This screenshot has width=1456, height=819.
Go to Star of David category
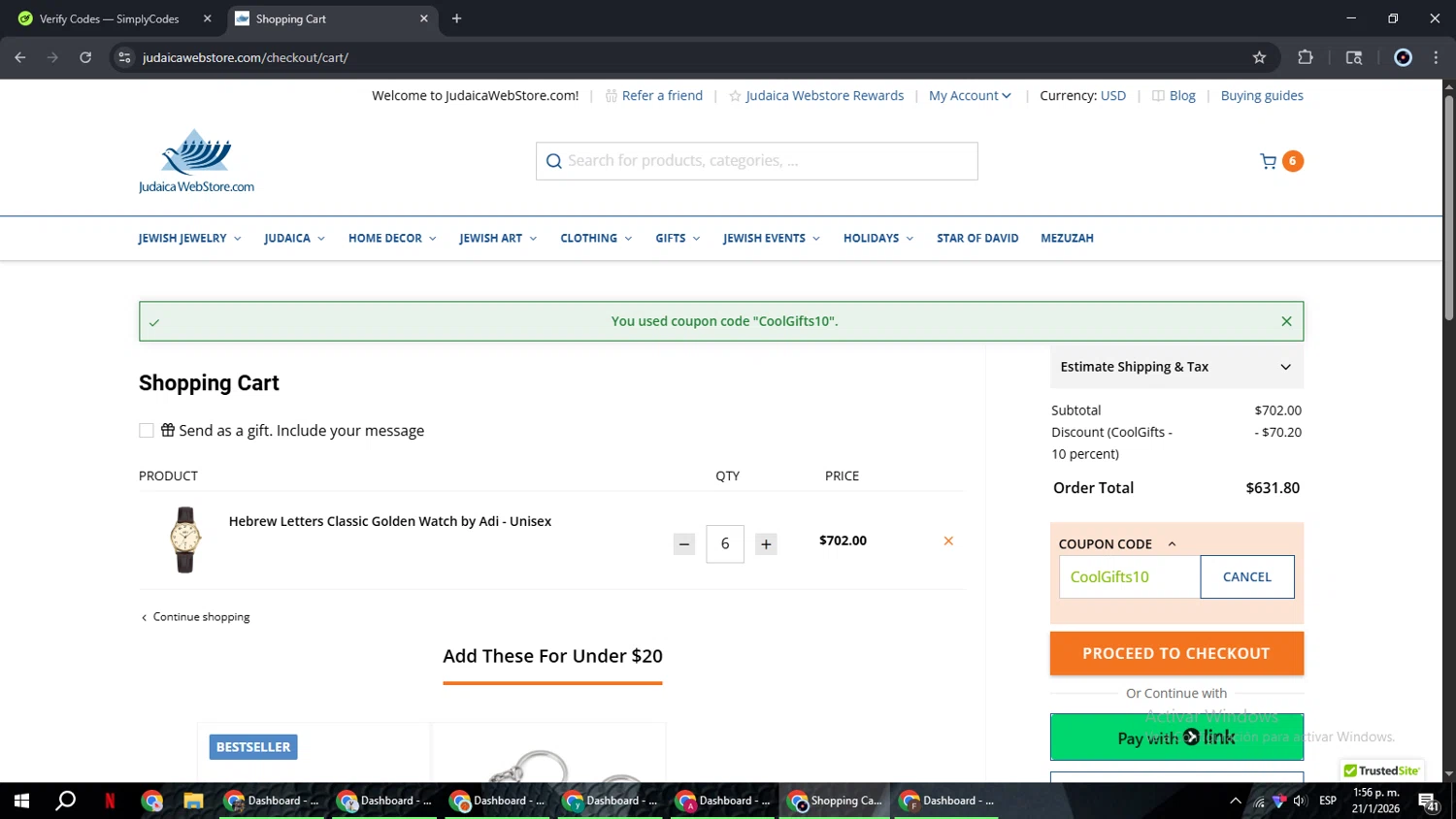point(977,238)
